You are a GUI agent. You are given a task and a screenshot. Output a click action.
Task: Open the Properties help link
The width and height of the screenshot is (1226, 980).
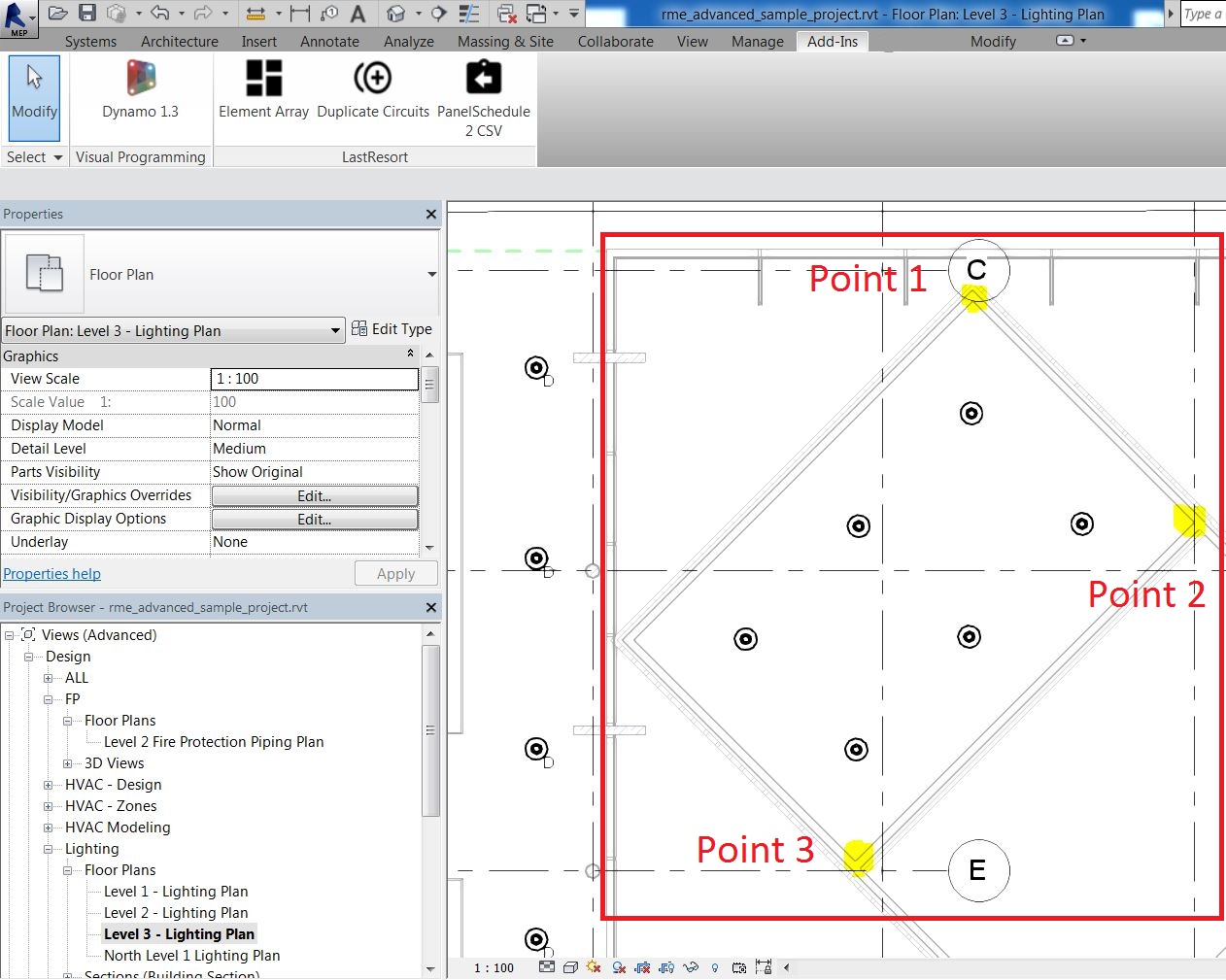(51, 573)
